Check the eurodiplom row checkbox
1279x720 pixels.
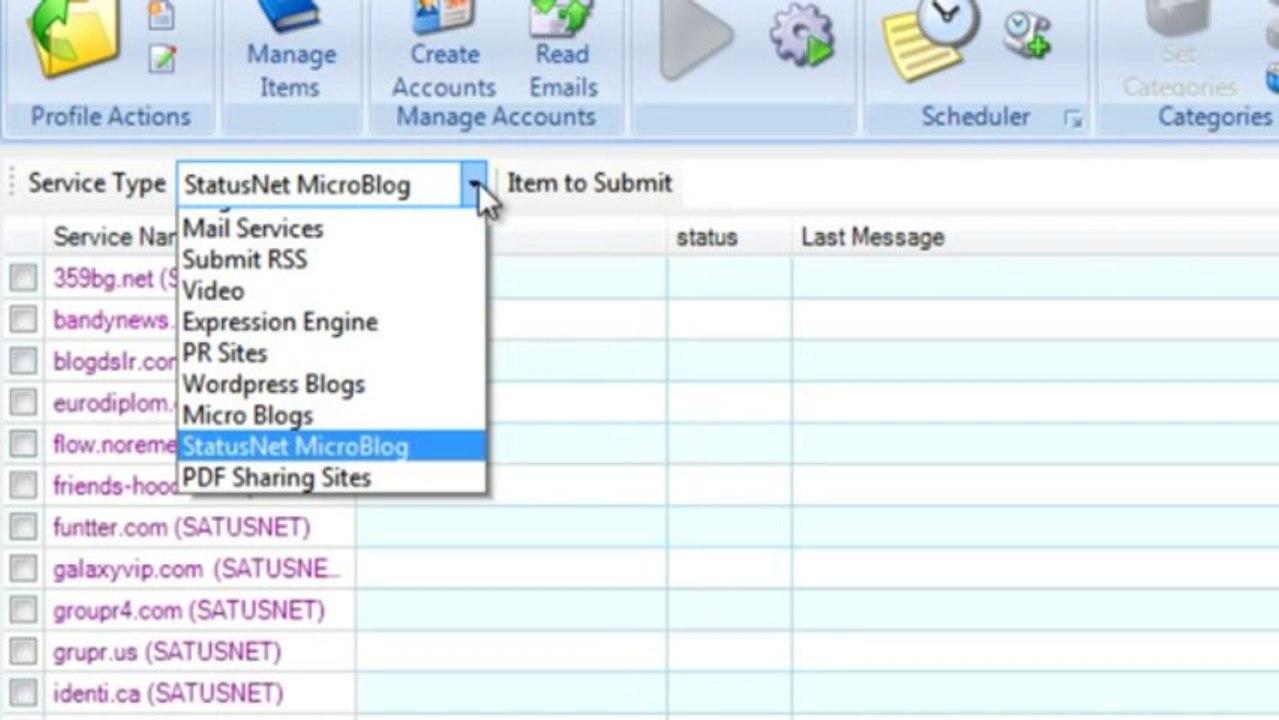(x=23, y=403)
